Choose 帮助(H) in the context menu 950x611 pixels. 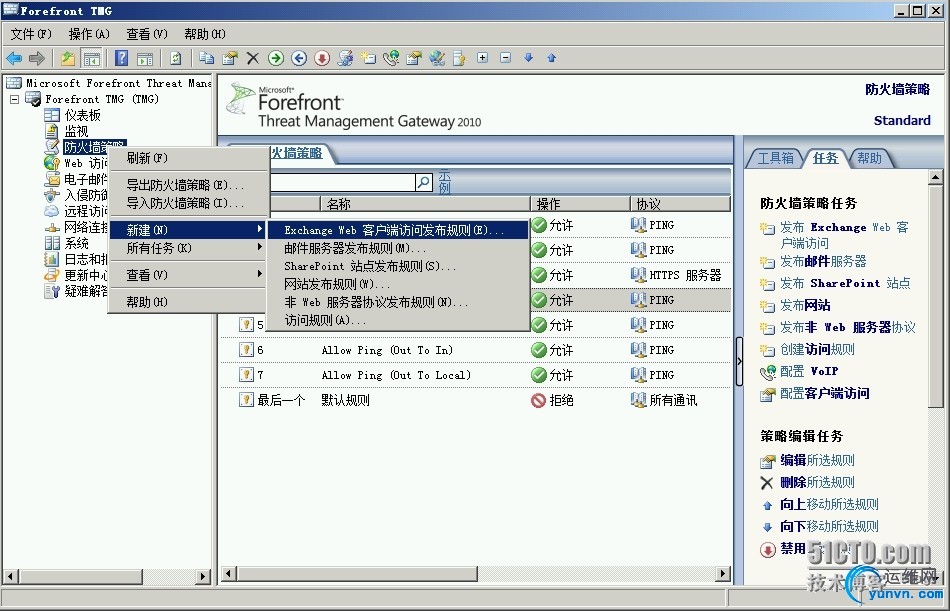[188, 302]
